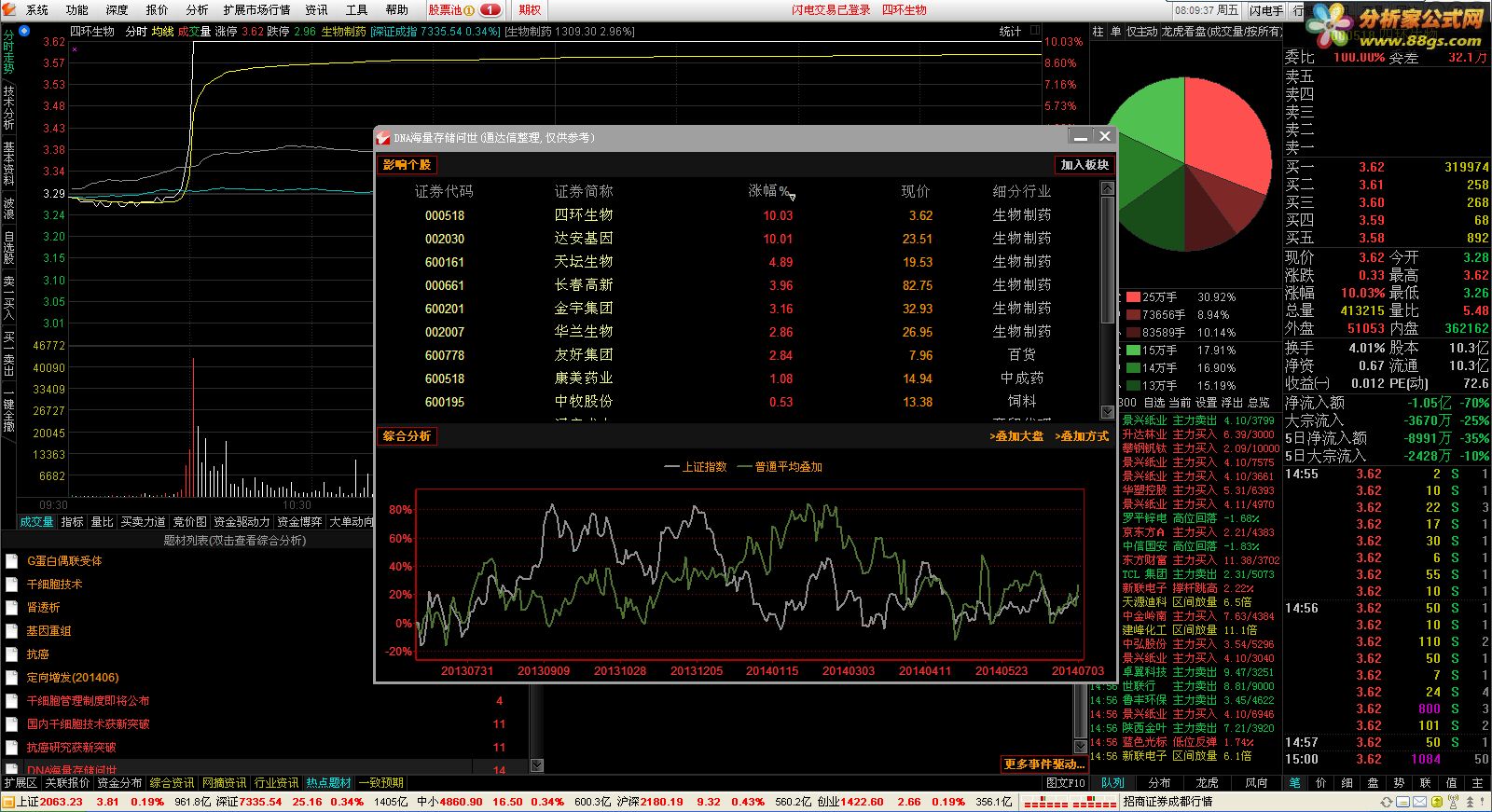Click the blue dot icon above sidebar
The image size is (1492, 812).
(24, 31)
